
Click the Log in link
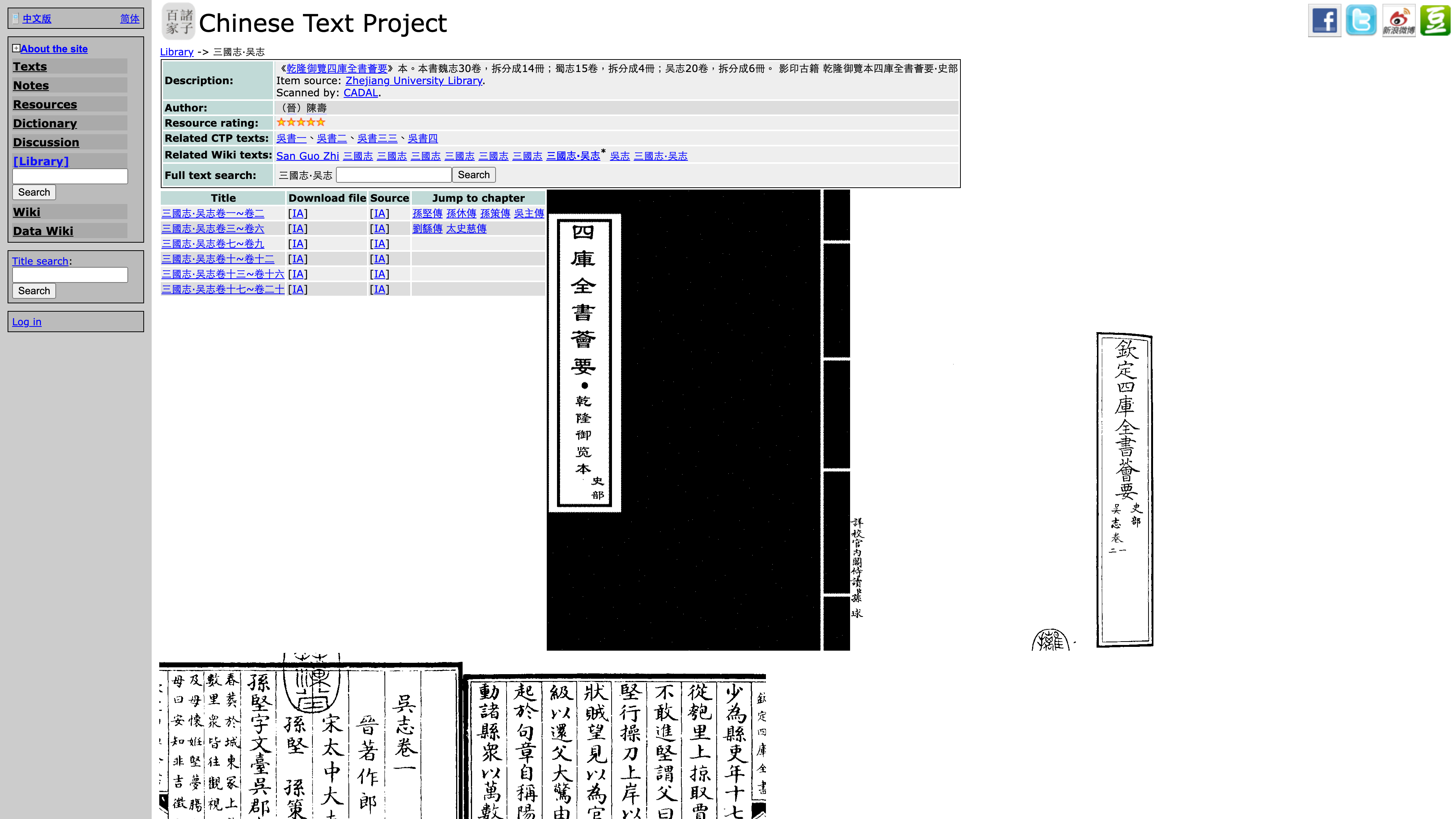(x=27, y=322)
